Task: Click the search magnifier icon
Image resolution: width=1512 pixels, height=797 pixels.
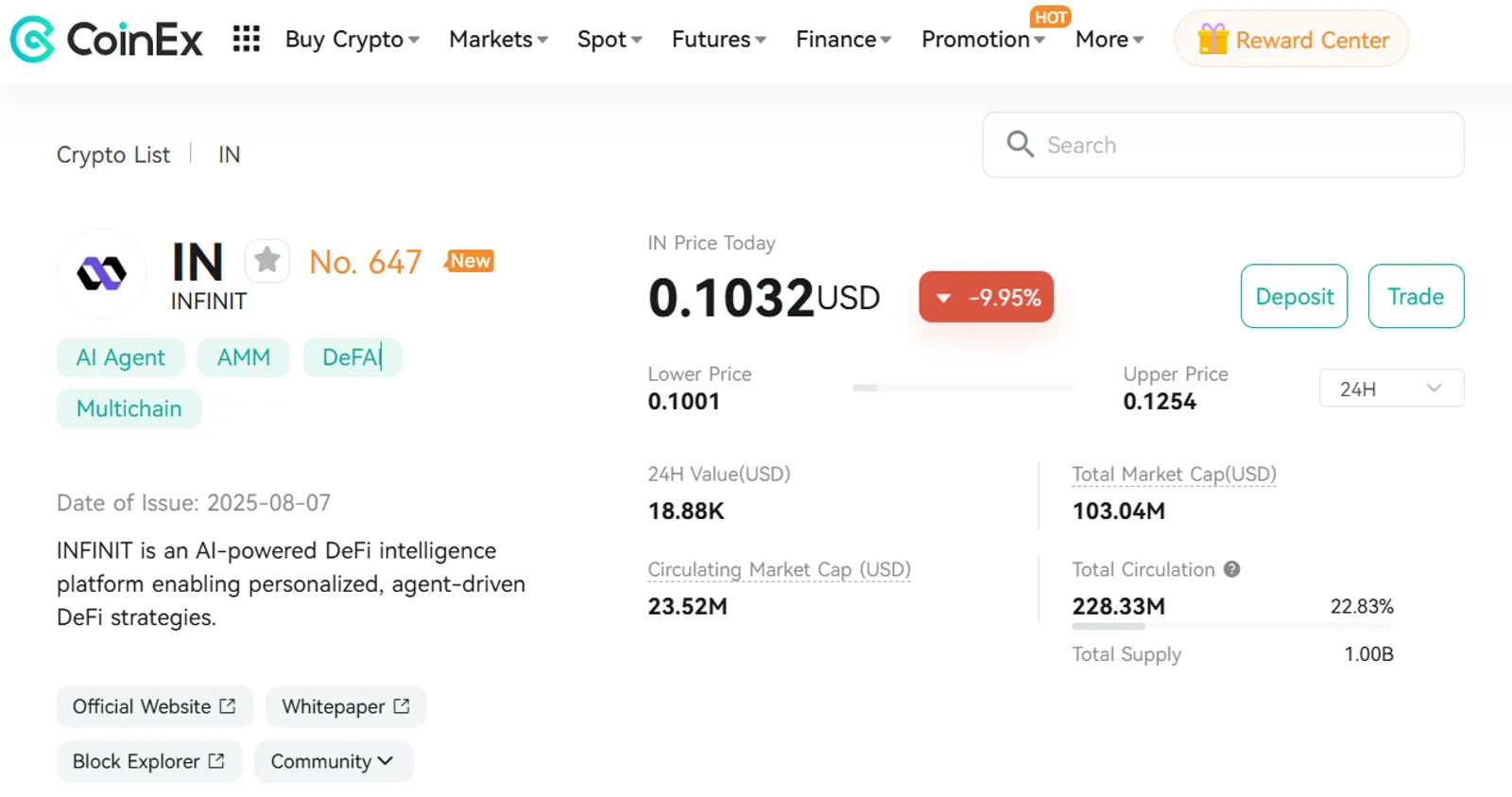Action: (x=1020, y=144)
